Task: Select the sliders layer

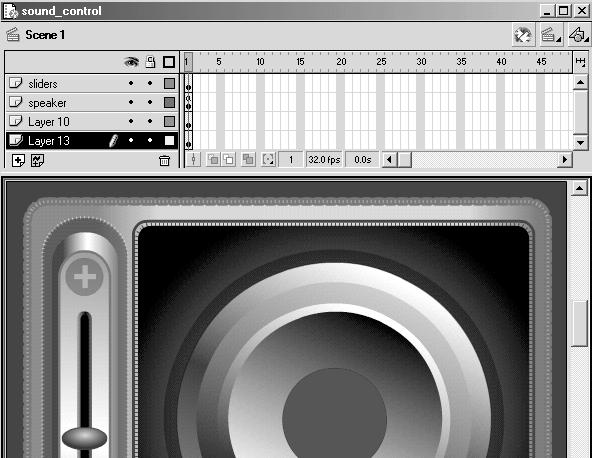Action: (92, 83)
